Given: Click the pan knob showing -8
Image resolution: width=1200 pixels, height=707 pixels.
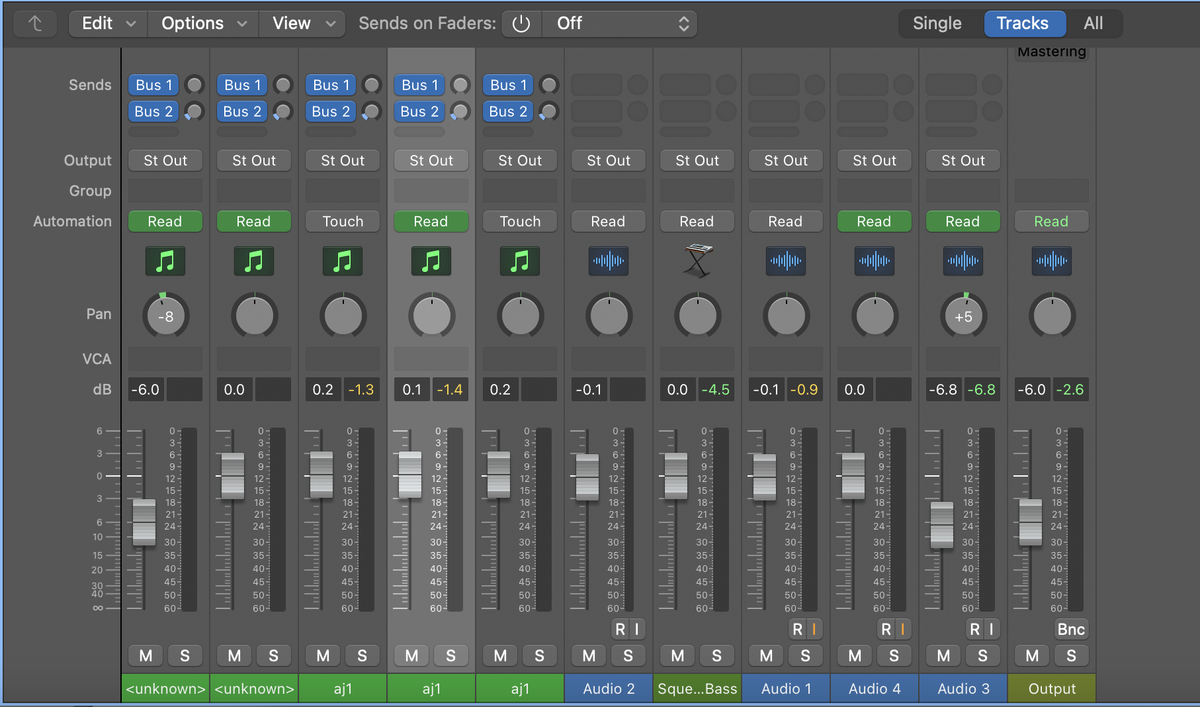Looking at the screenshot, I should [165, 316].
